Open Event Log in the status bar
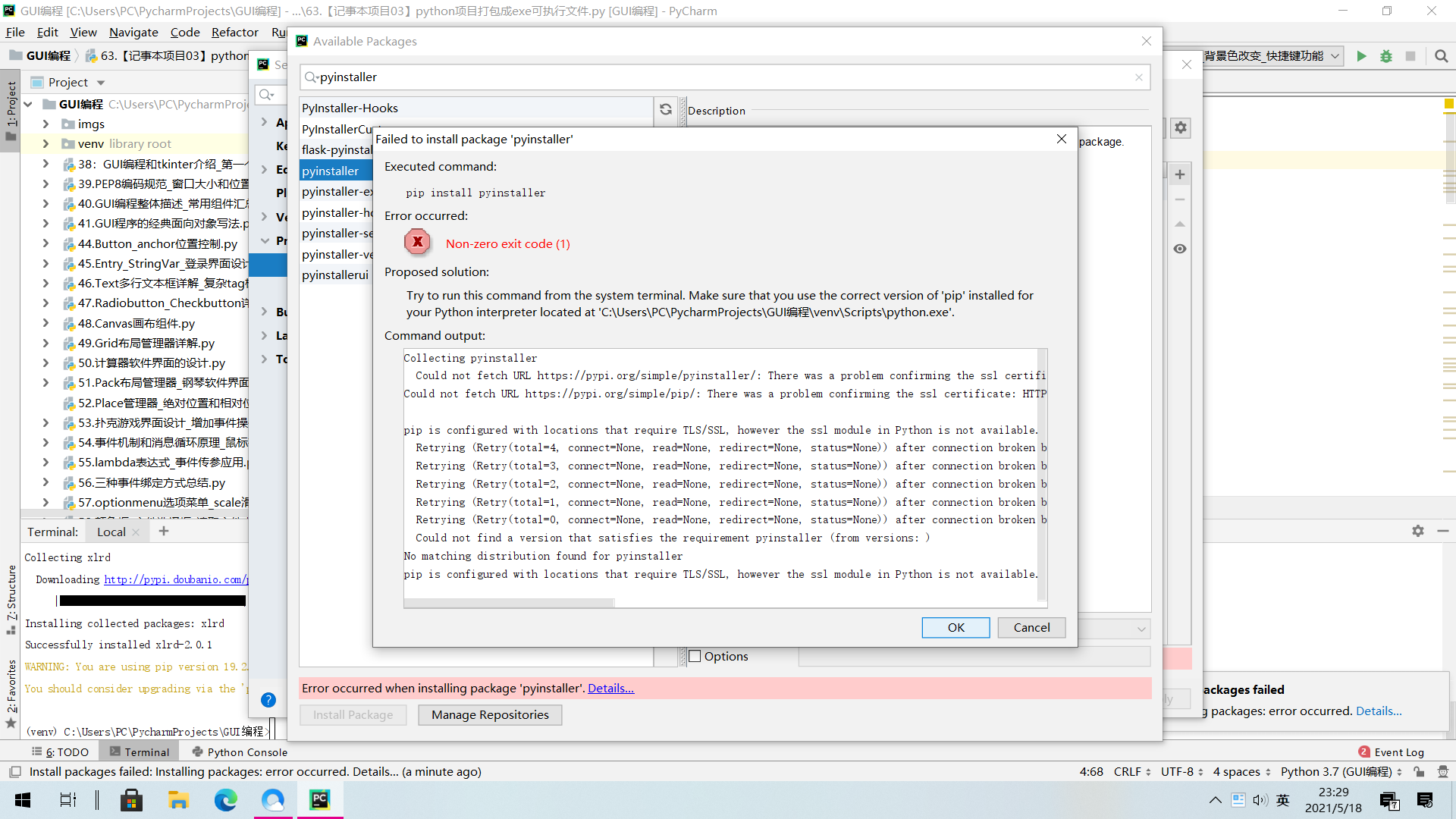The width and height of the screenshot is (1456, 819). 1392,752
